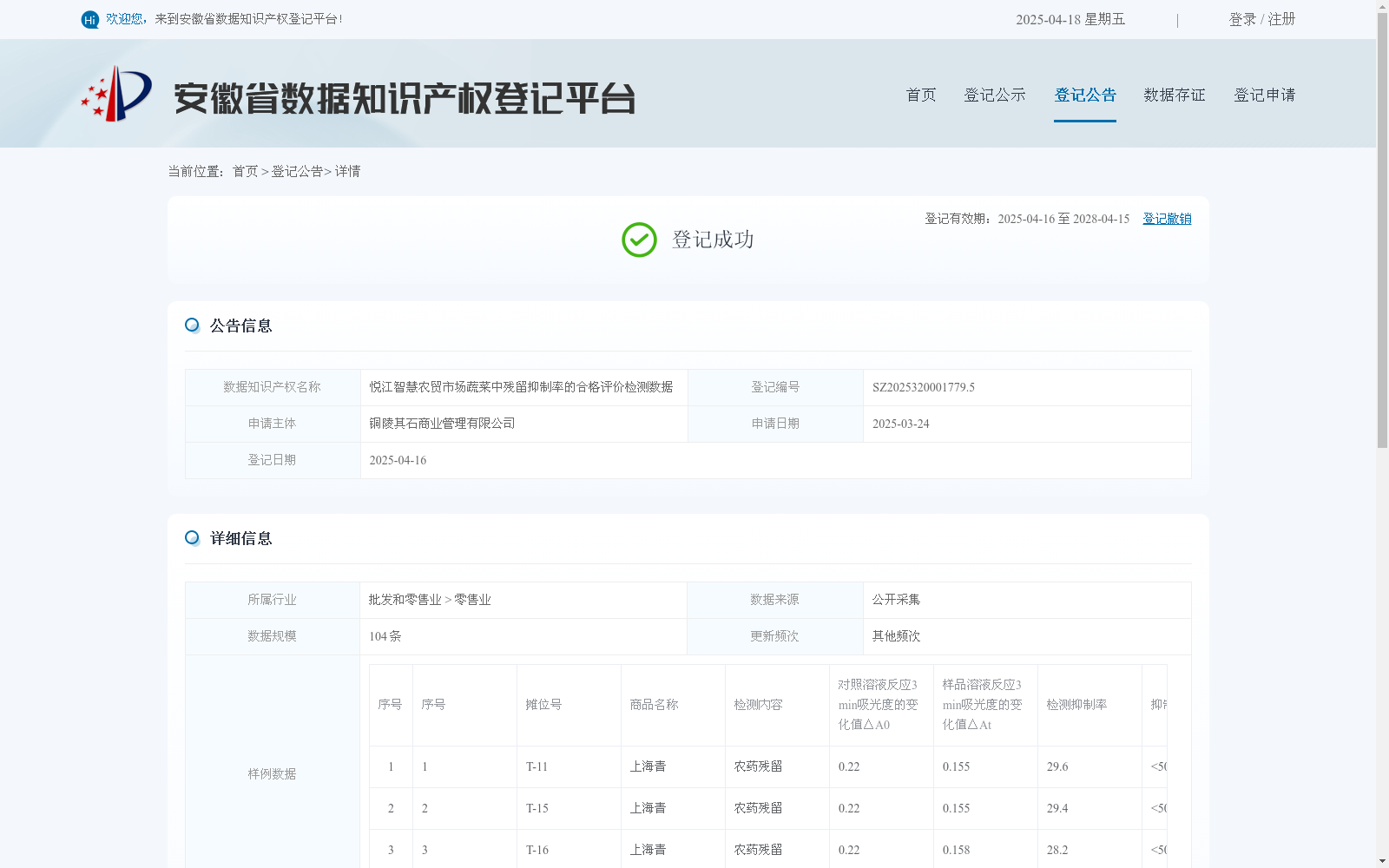This screenshot has height=868, width=1389.
Task: Click the applicant 铜陵其石商业管理有限公司
Action: click(442, 424)
